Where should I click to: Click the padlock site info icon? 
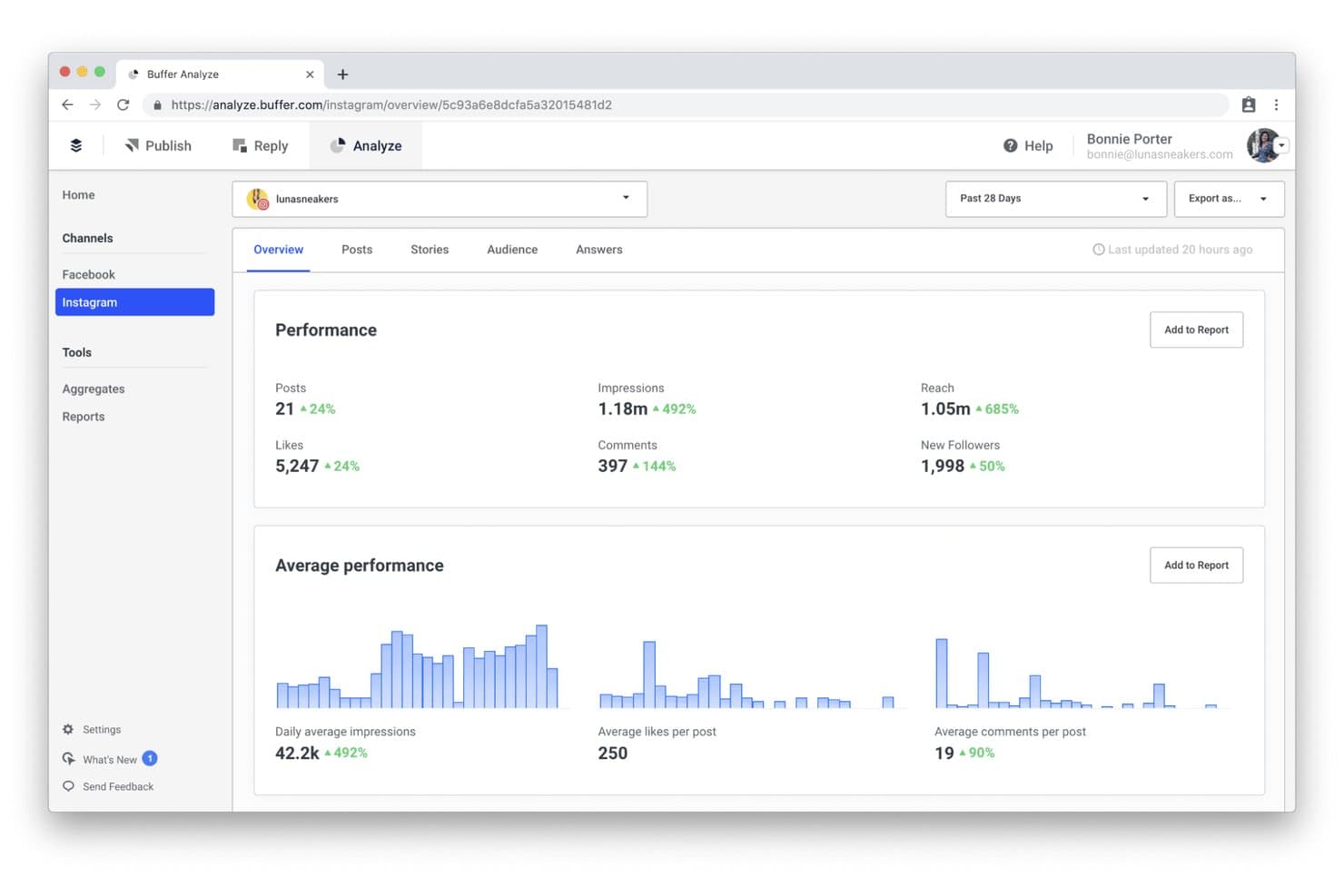pyautogui.click(x=157, y=105)
